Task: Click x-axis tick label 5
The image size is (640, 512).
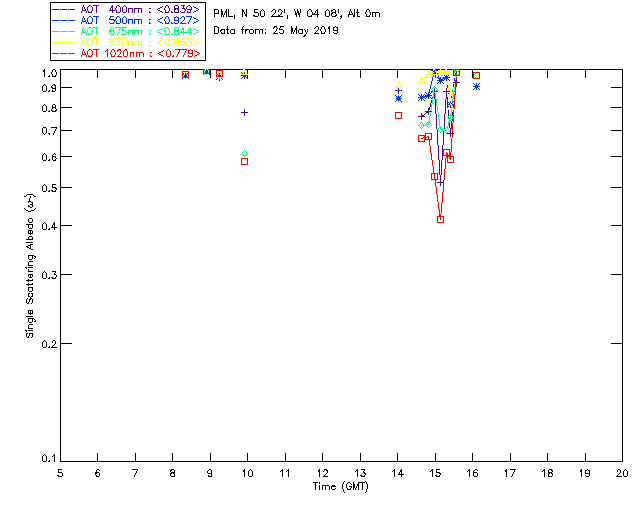Action: coord(60,473)
